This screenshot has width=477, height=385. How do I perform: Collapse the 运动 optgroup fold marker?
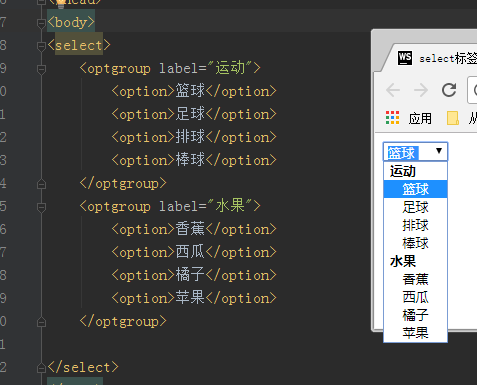[x=41, y=69]
